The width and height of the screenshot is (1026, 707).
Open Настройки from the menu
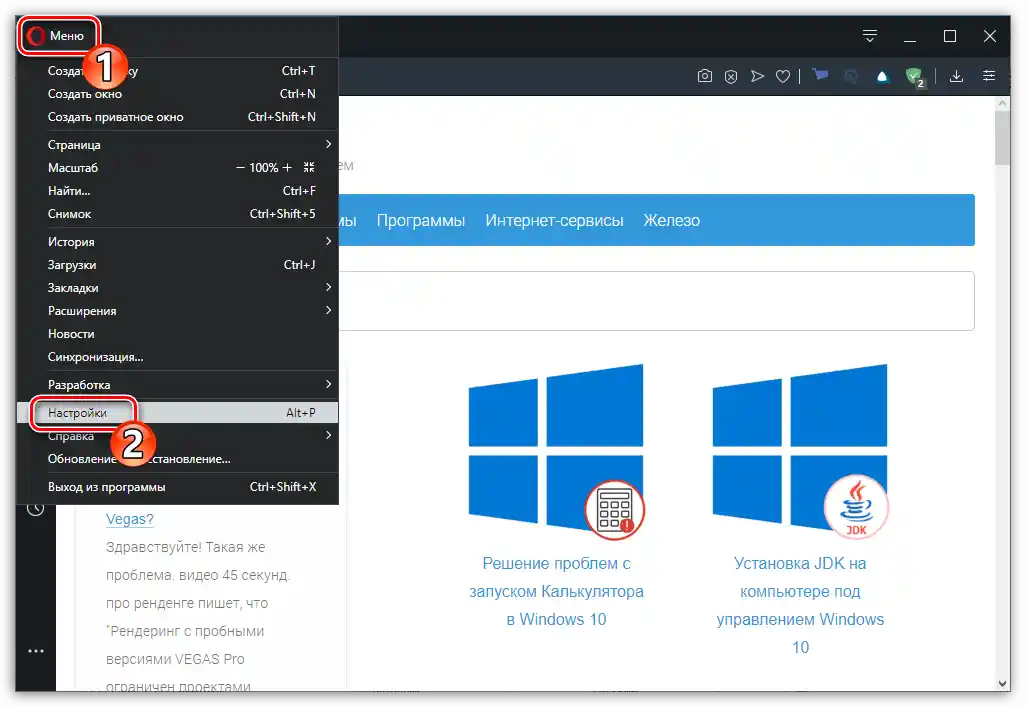point(177,412)
